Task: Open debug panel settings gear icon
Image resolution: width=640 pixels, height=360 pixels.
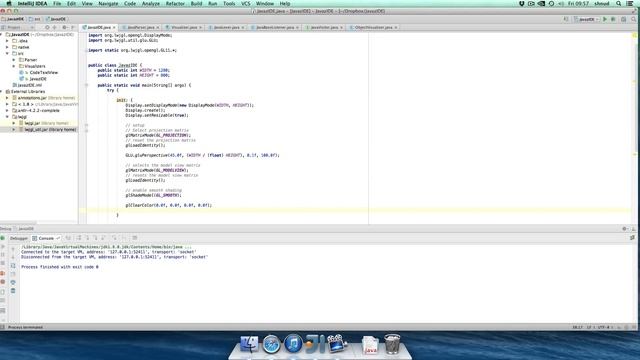Action: [624, 229]
